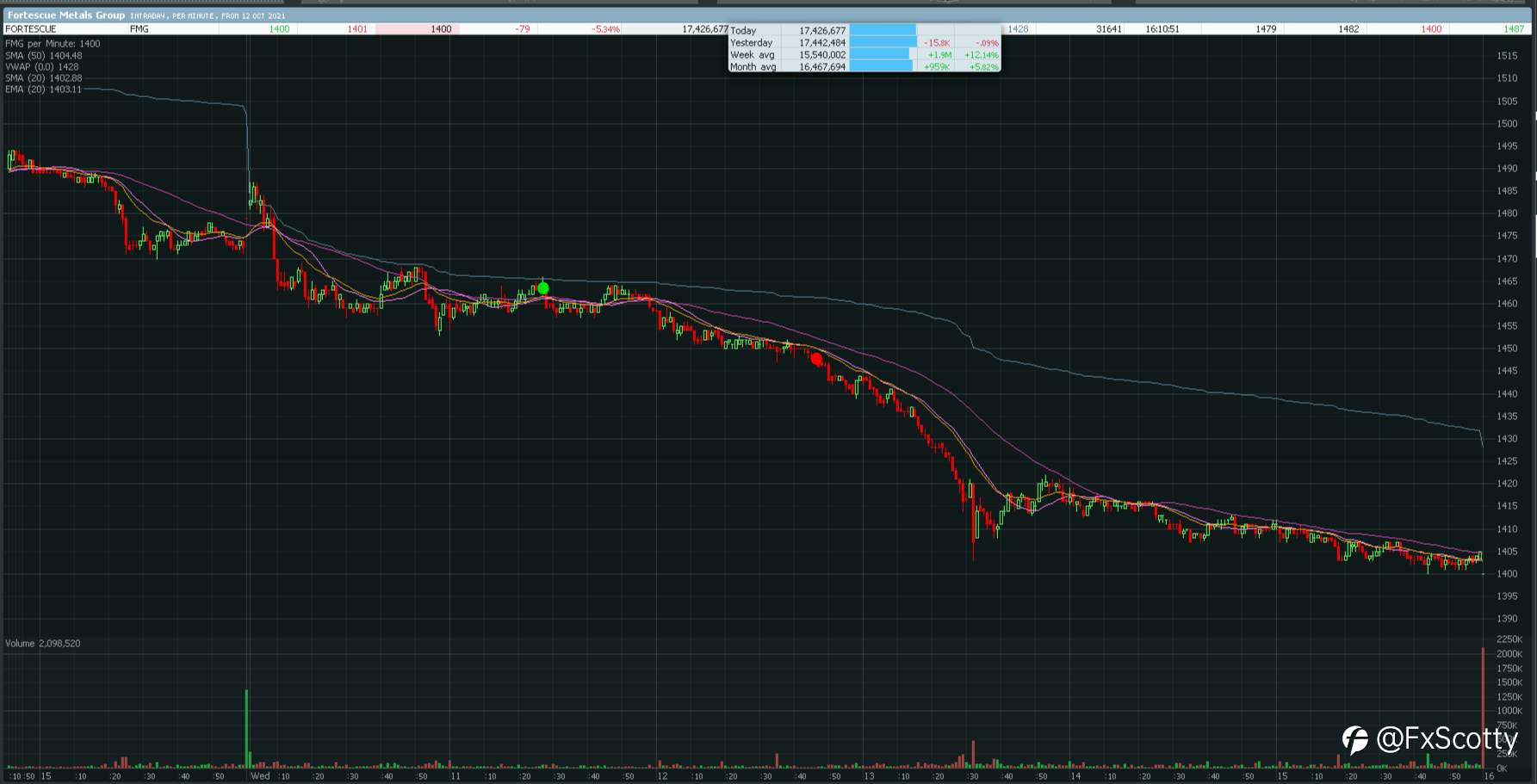The height and width of the screenshot is (784, 1537).
Task: Select the 'Month avg' row in volume popup
Action: [864, 66]
